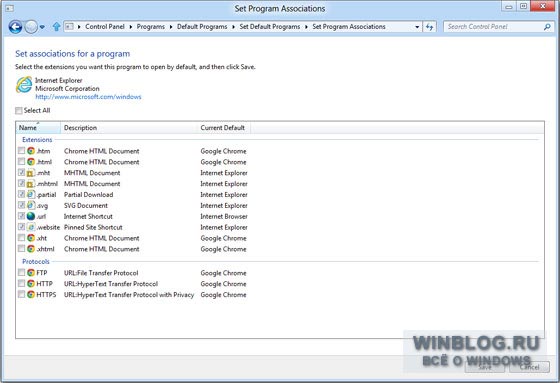Collapse the Protocols group header
Viewport: 560px width, 383px height.
click(x=36, y=262)
